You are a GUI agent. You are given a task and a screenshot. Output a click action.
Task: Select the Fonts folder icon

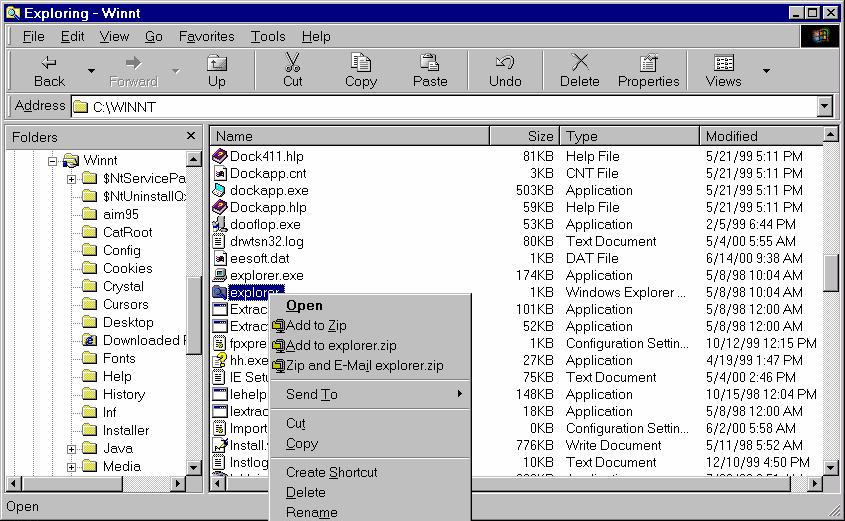click(x=89, y=358)
